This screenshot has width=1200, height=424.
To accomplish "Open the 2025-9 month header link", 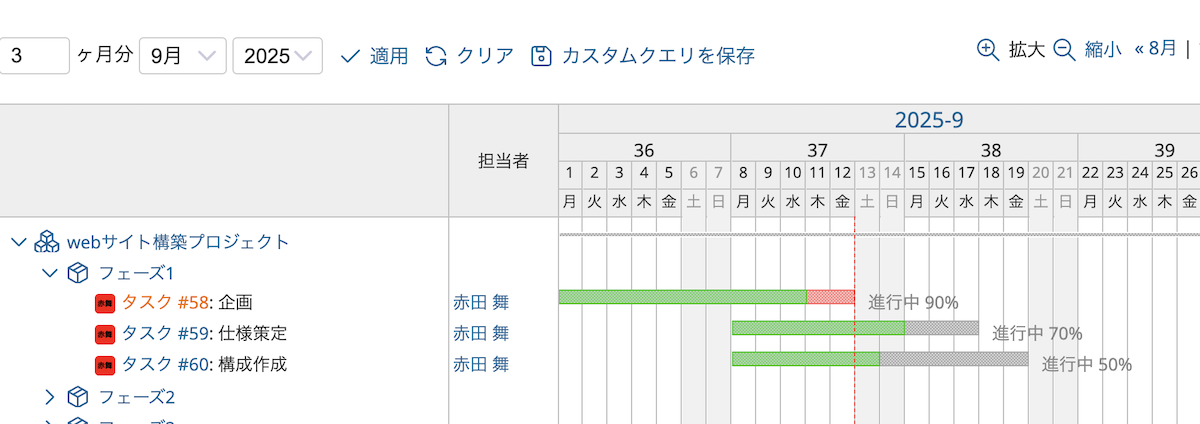I will tap(929, 120).
